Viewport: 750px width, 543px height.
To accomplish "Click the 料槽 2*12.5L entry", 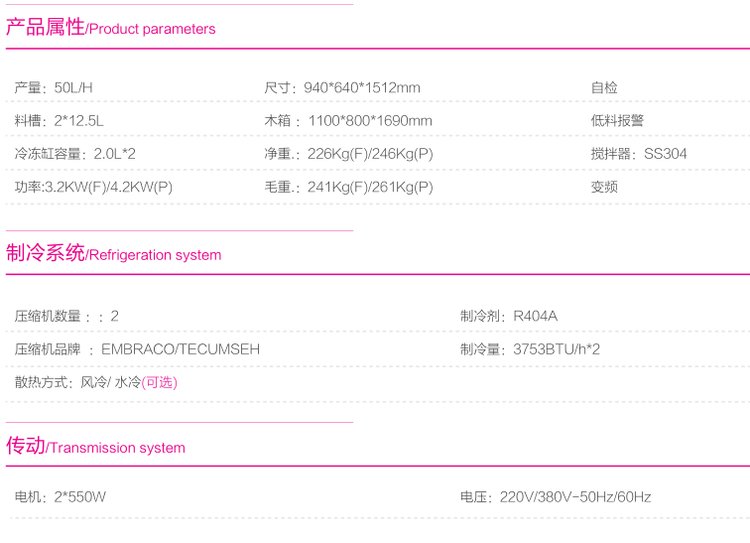I will click(x=60, y=121).
